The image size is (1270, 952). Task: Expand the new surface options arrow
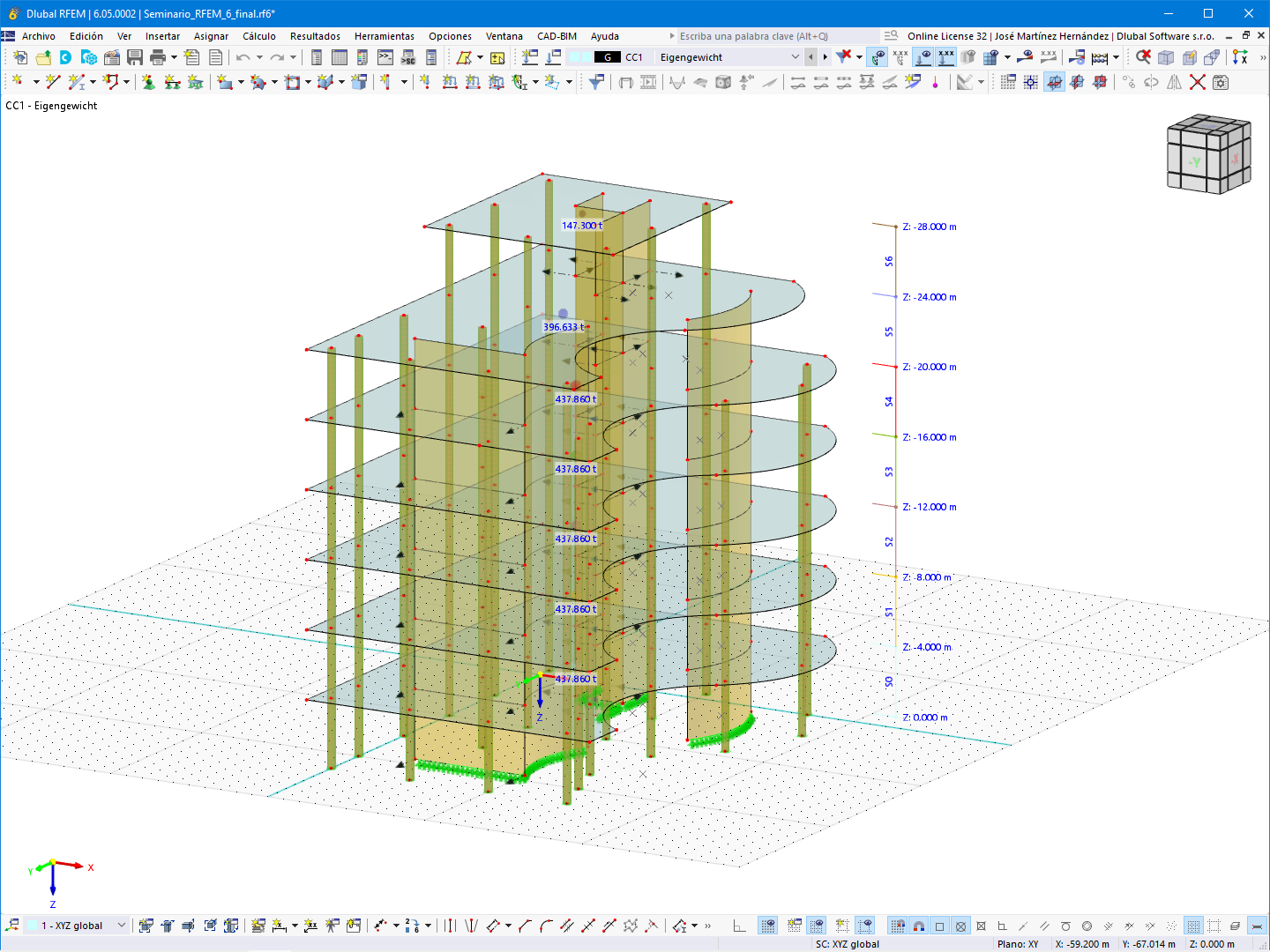coord(241,82)
